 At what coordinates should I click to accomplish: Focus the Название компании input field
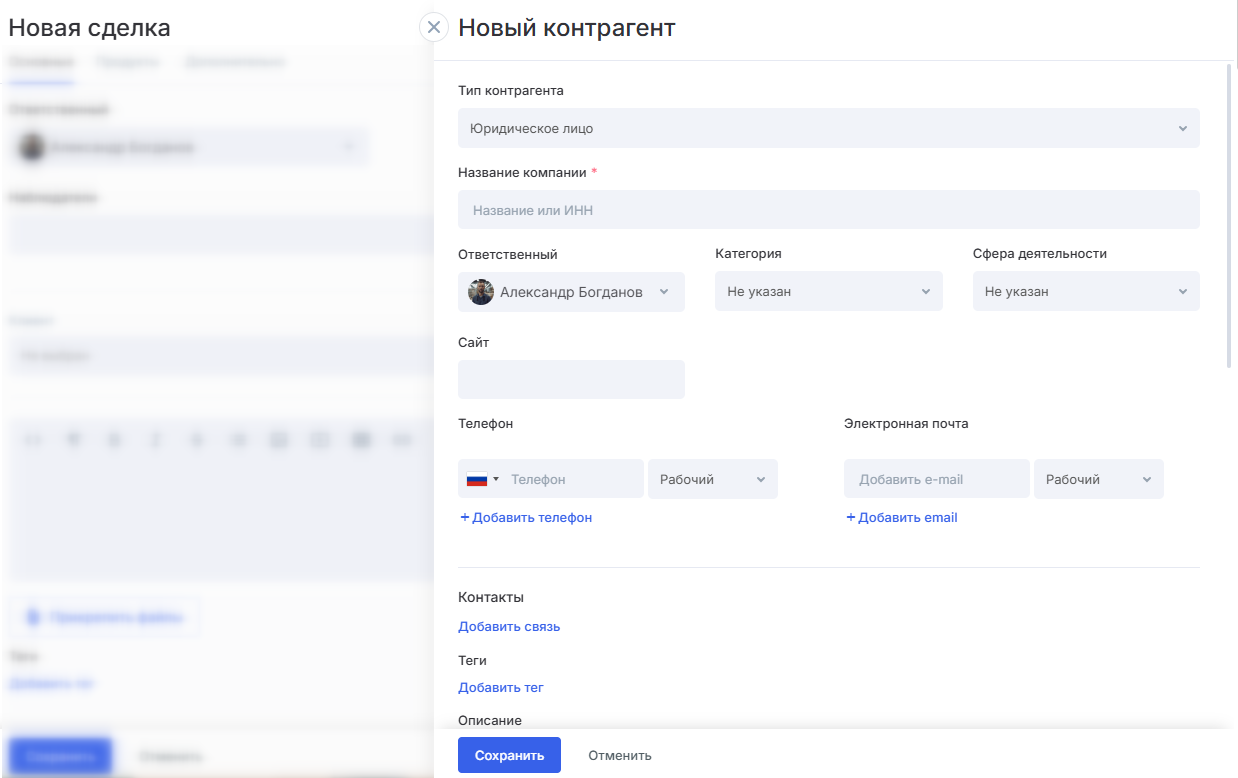(828, 210)
